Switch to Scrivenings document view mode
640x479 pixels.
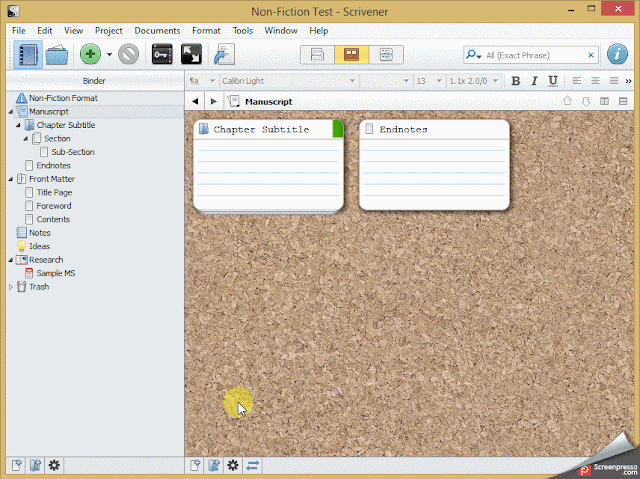(317, 55)
